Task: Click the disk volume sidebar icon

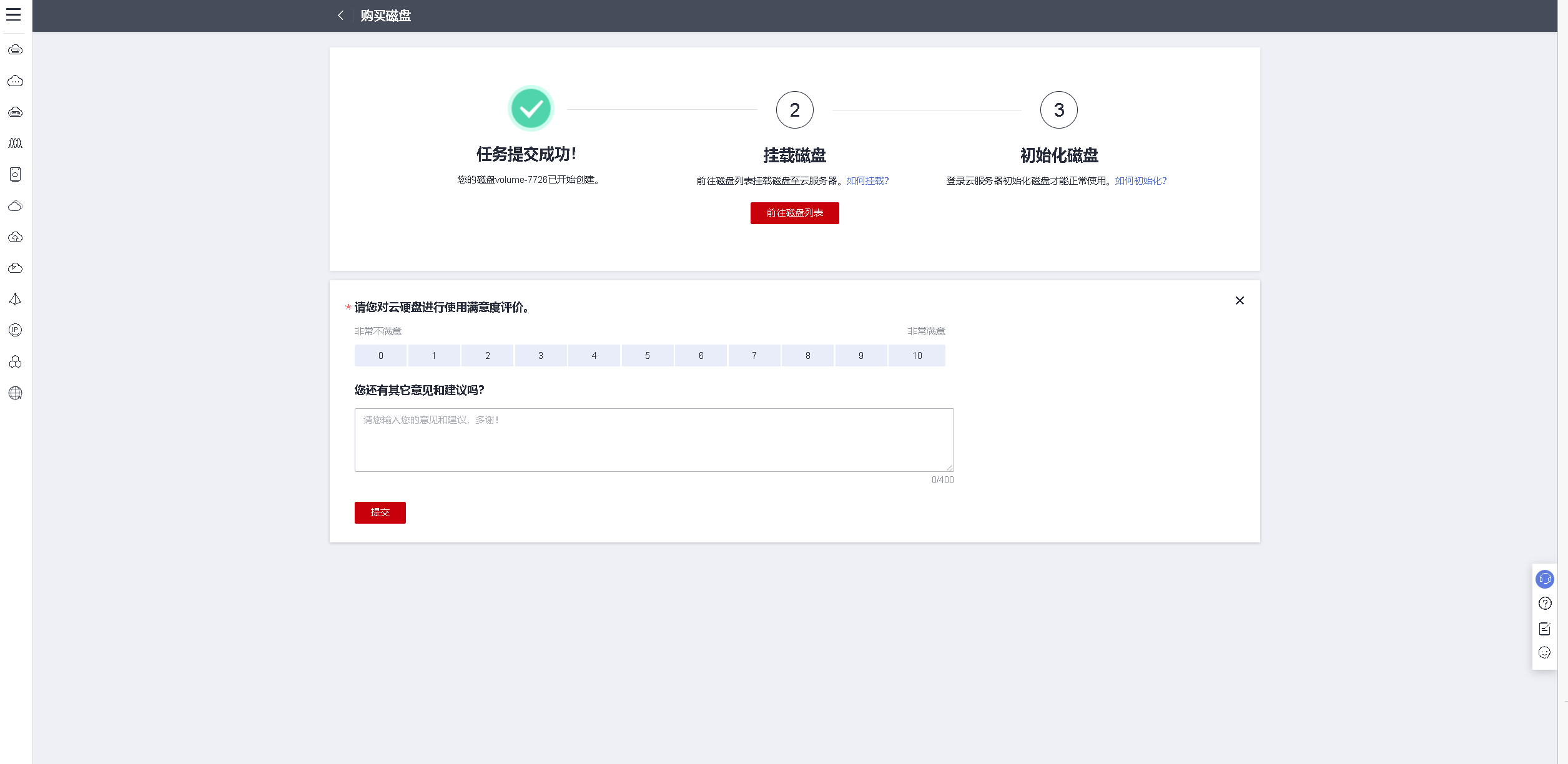Action: [x=16, y=174]
